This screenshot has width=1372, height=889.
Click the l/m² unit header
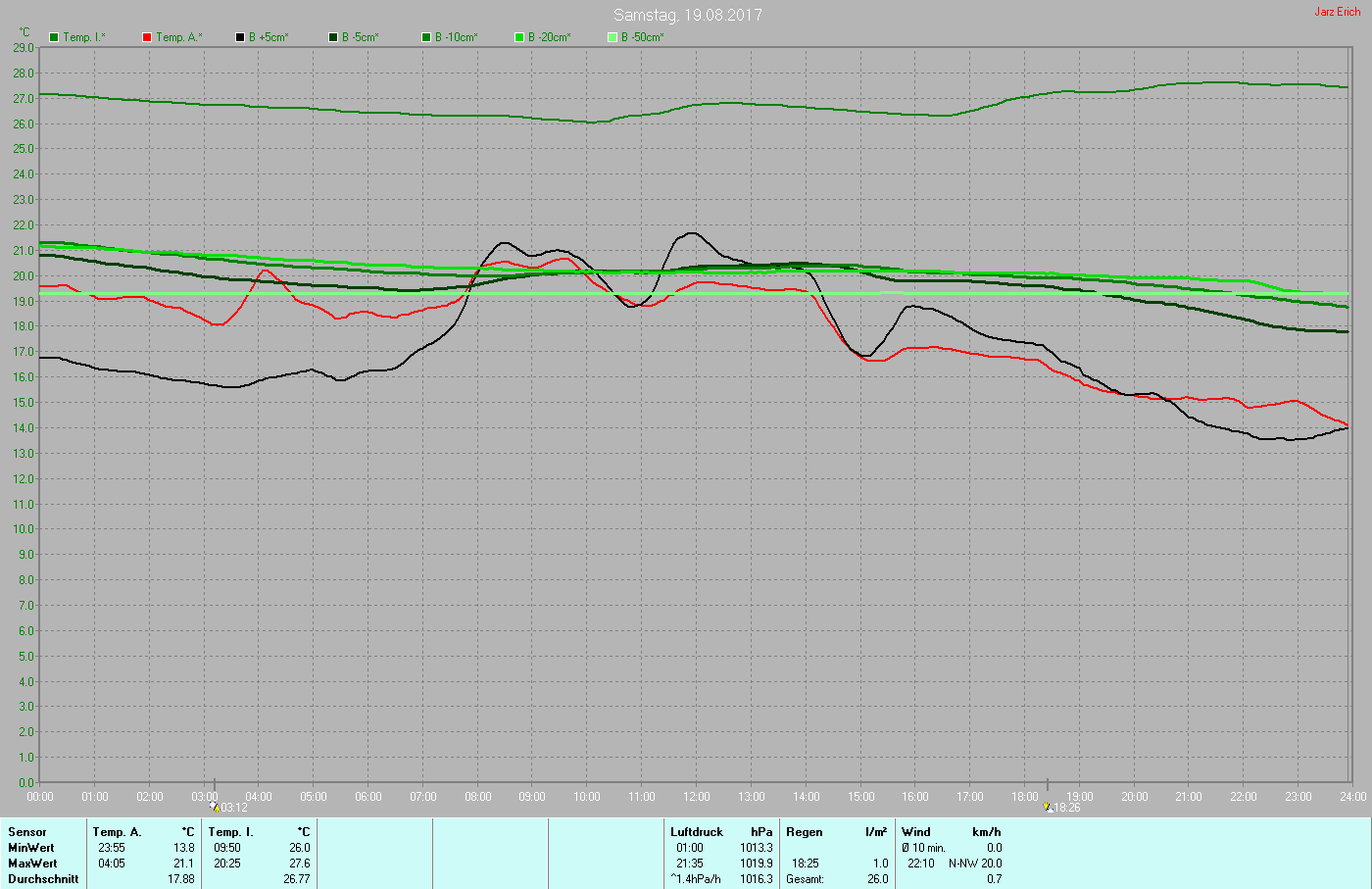tap(876, 832)
